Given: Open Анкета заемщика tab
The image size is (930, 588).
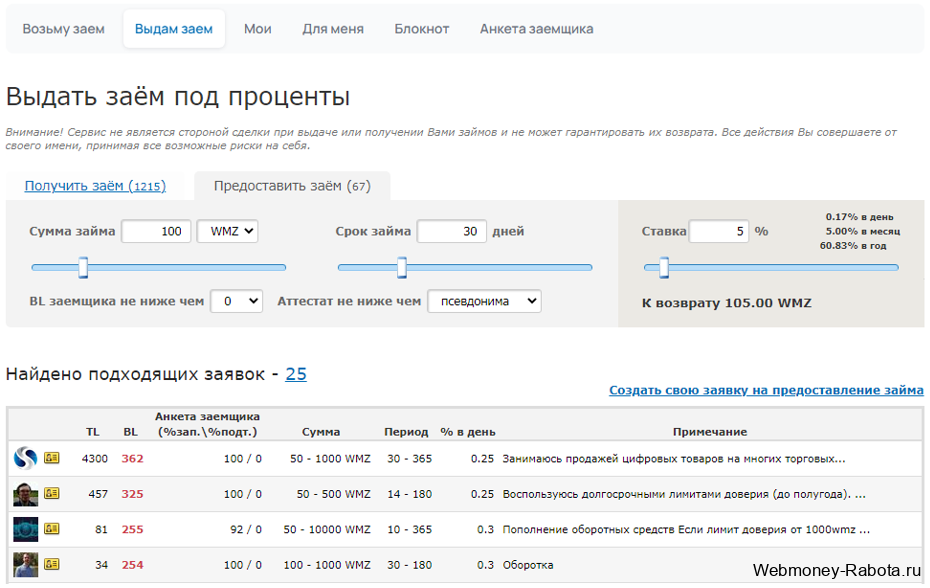Looking at the screenshot, I should click(536, 28).
